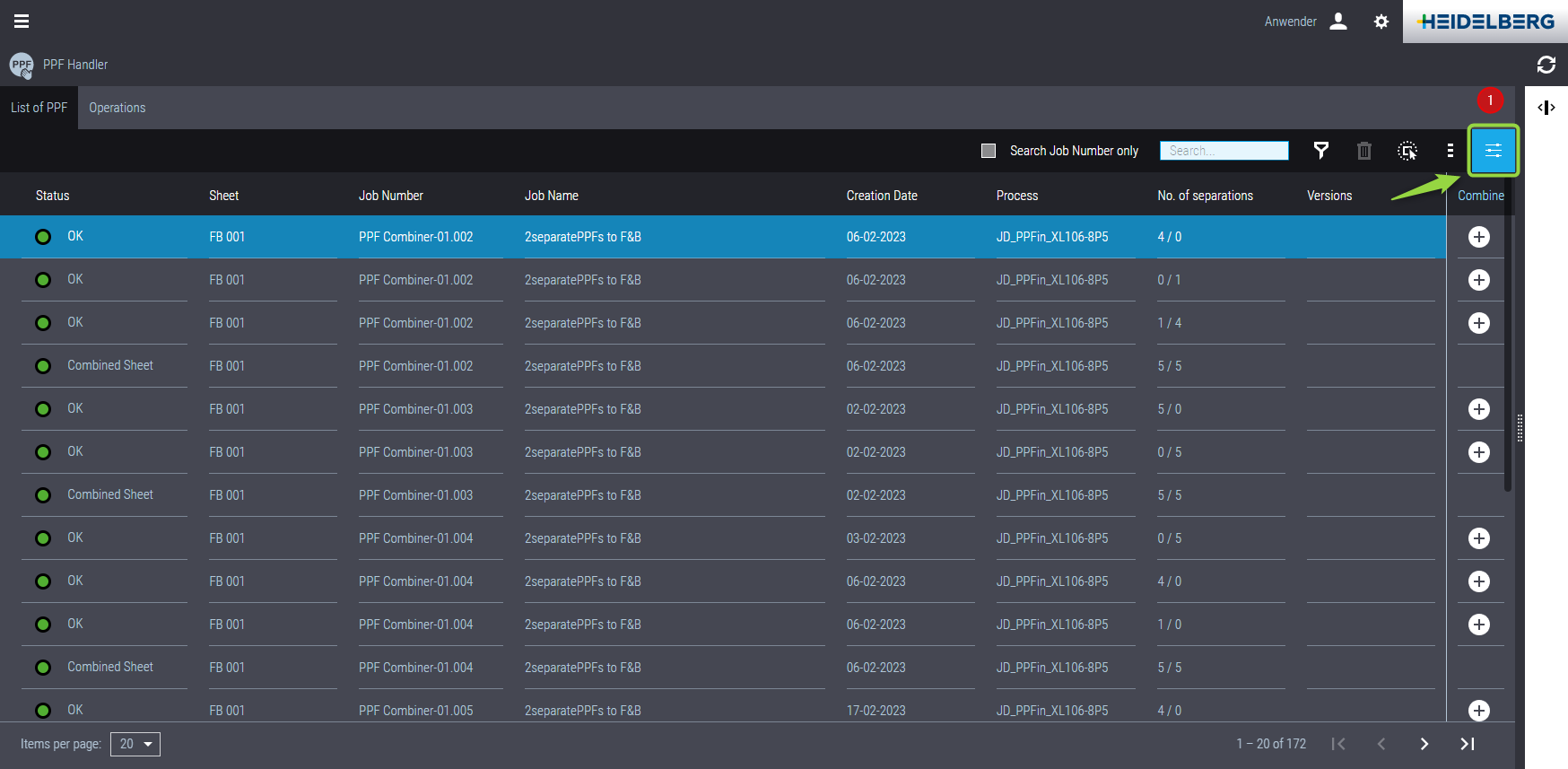1568x769 pixels.
Task: Switch to the Operations tab
Action: tap(117, 108)
